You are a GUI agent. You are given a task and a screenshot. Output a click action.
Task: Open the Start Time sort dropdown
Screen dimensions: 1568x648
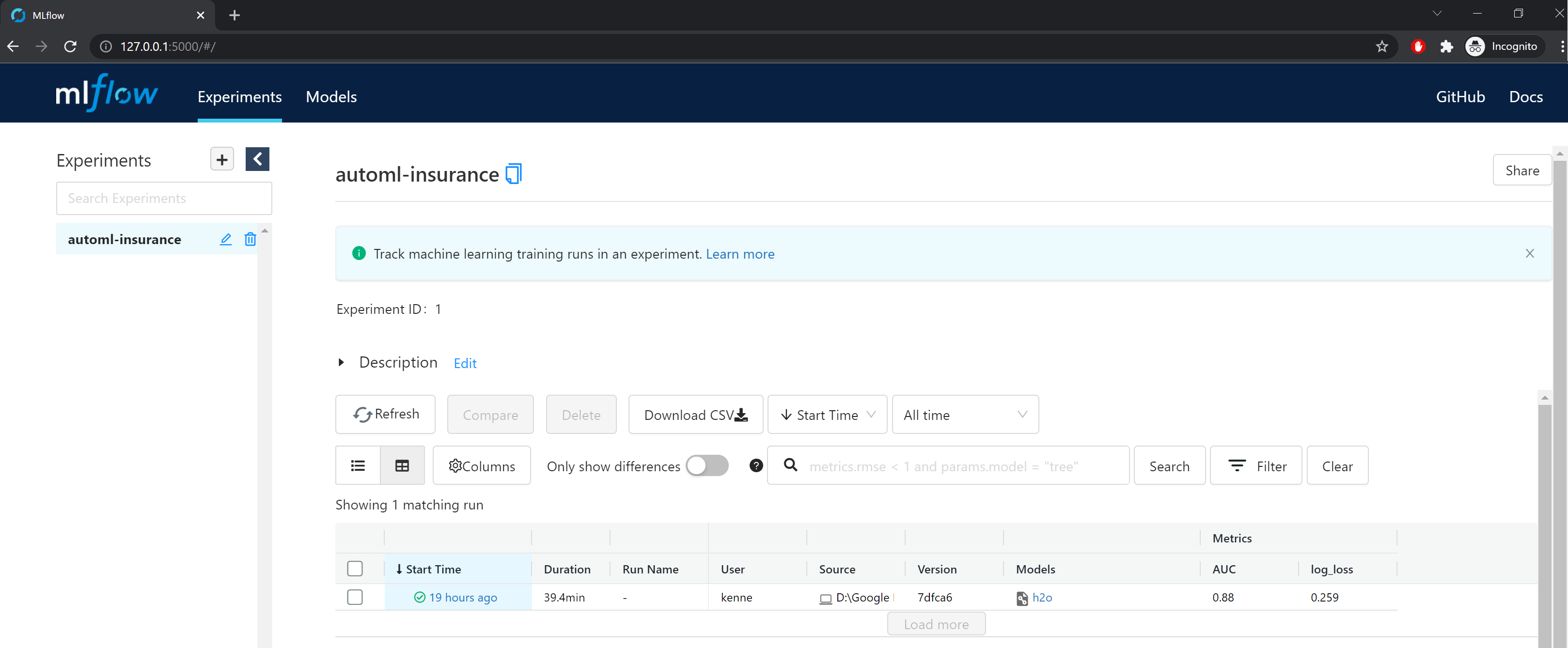pyautogui.click(x=827, y=415)
